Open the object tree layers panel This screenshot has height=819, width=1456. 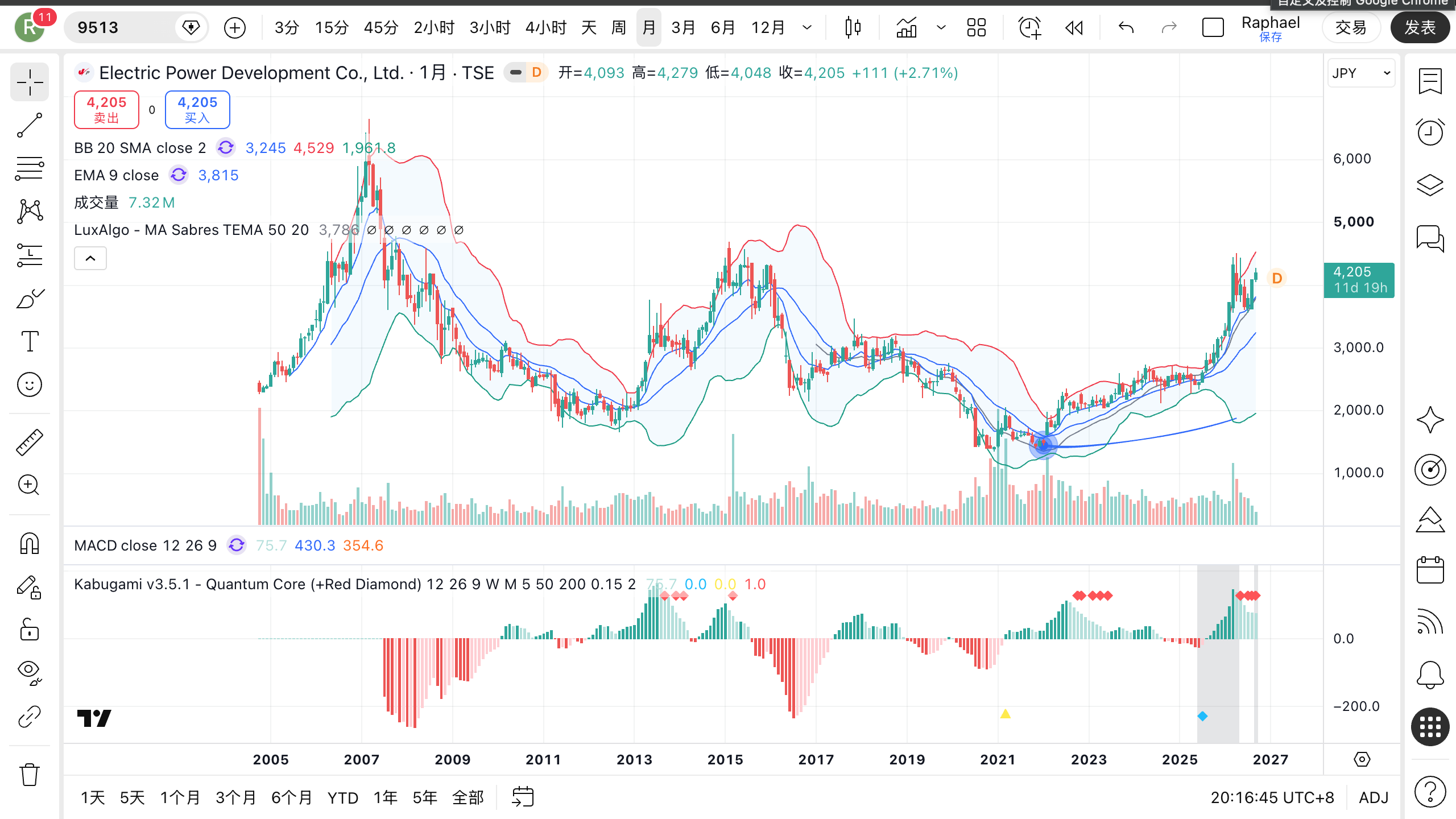pos(1430,185)
